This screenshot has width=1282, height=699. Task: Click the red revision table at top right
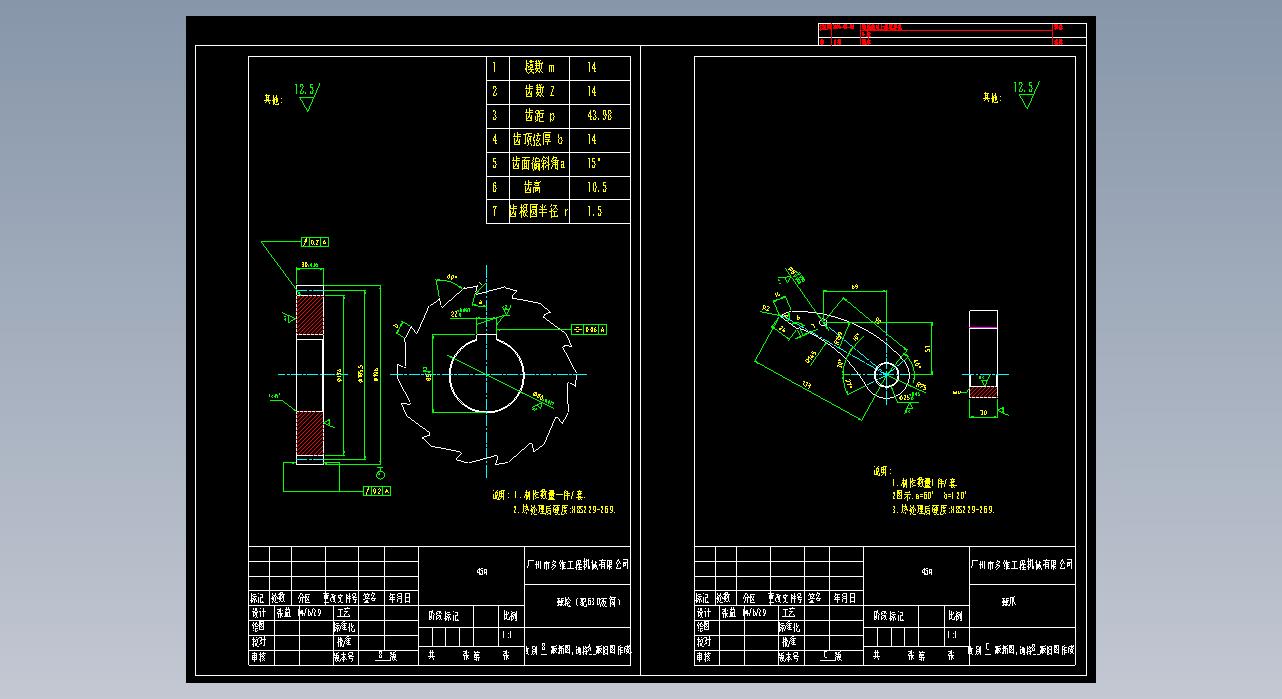tap(951, 34)
